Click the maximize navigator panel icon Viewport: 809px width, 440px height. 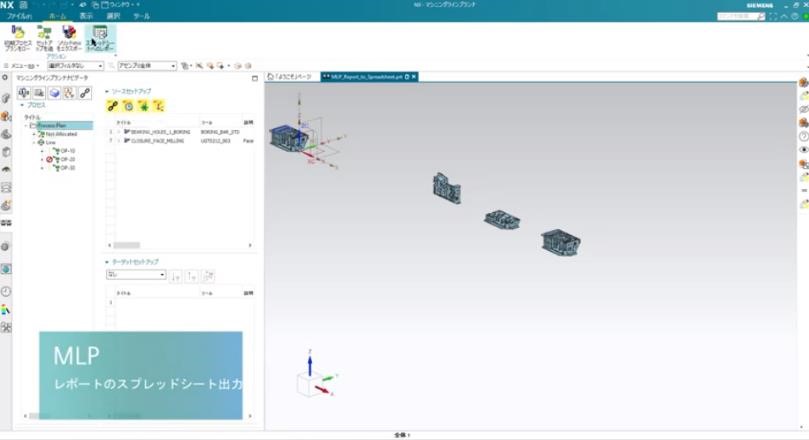[255, 78]
